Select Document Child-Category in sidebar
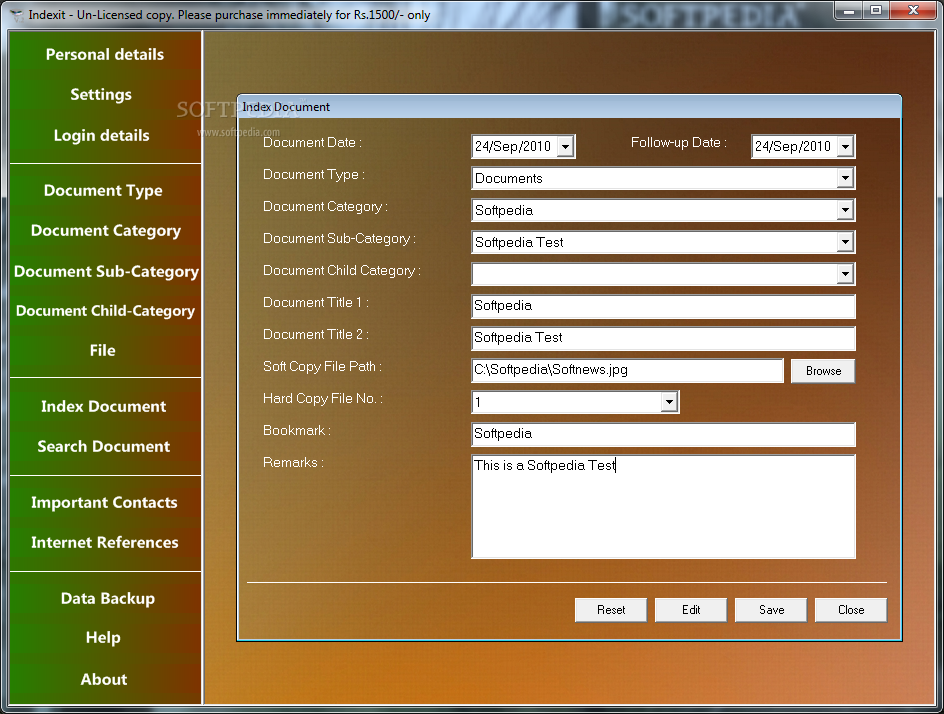The height and width of the screenshot is (714, 944). tap(105, 311)
